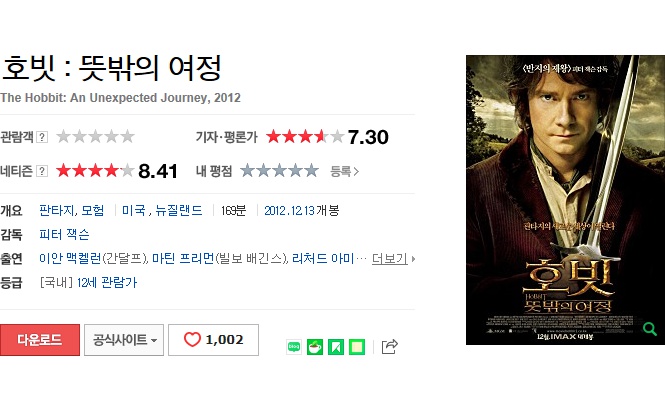Viewport: 665px width, 419px height.
Task: Click the red 다운로드 button
Action: pos(40,340)
